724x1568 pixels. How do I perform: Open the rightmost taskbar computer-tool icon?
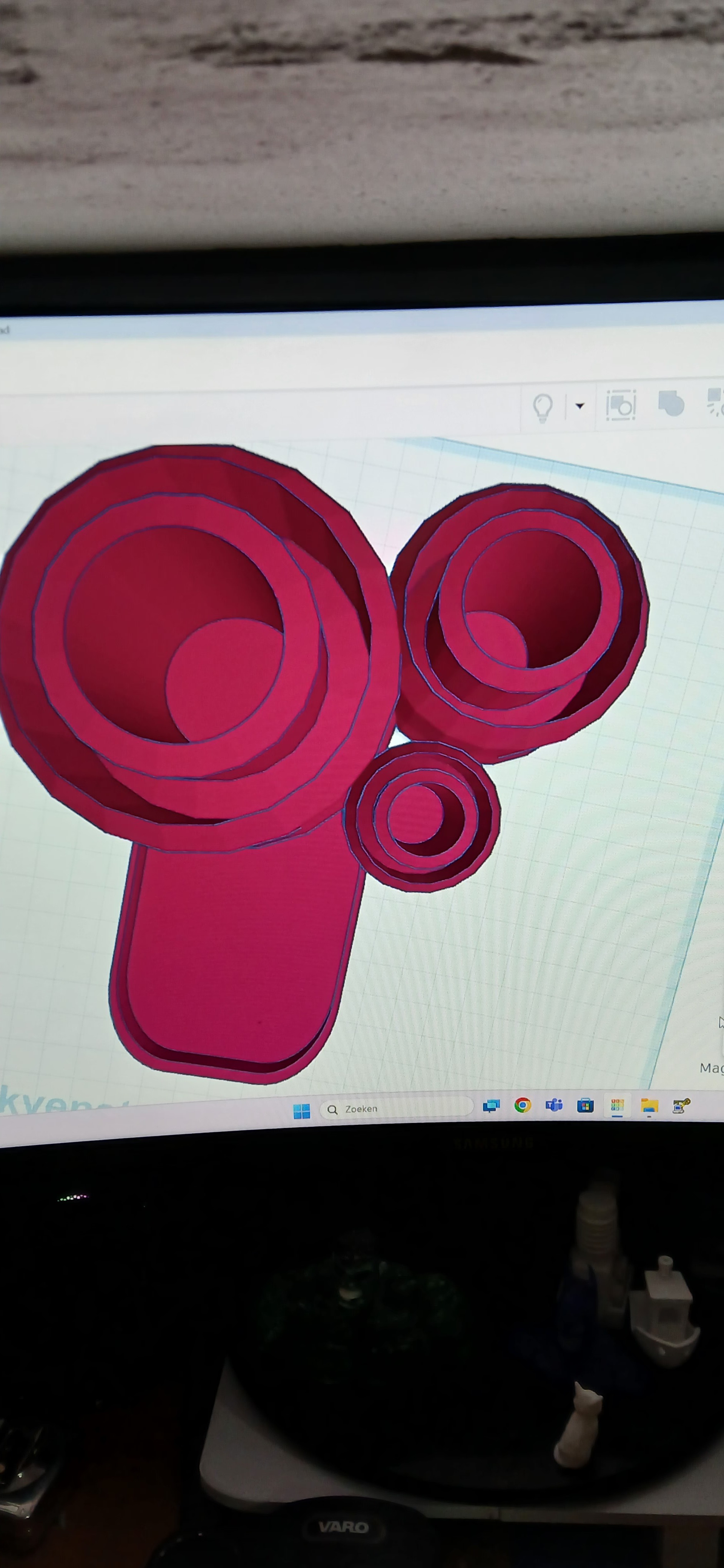click(681, 1106)
